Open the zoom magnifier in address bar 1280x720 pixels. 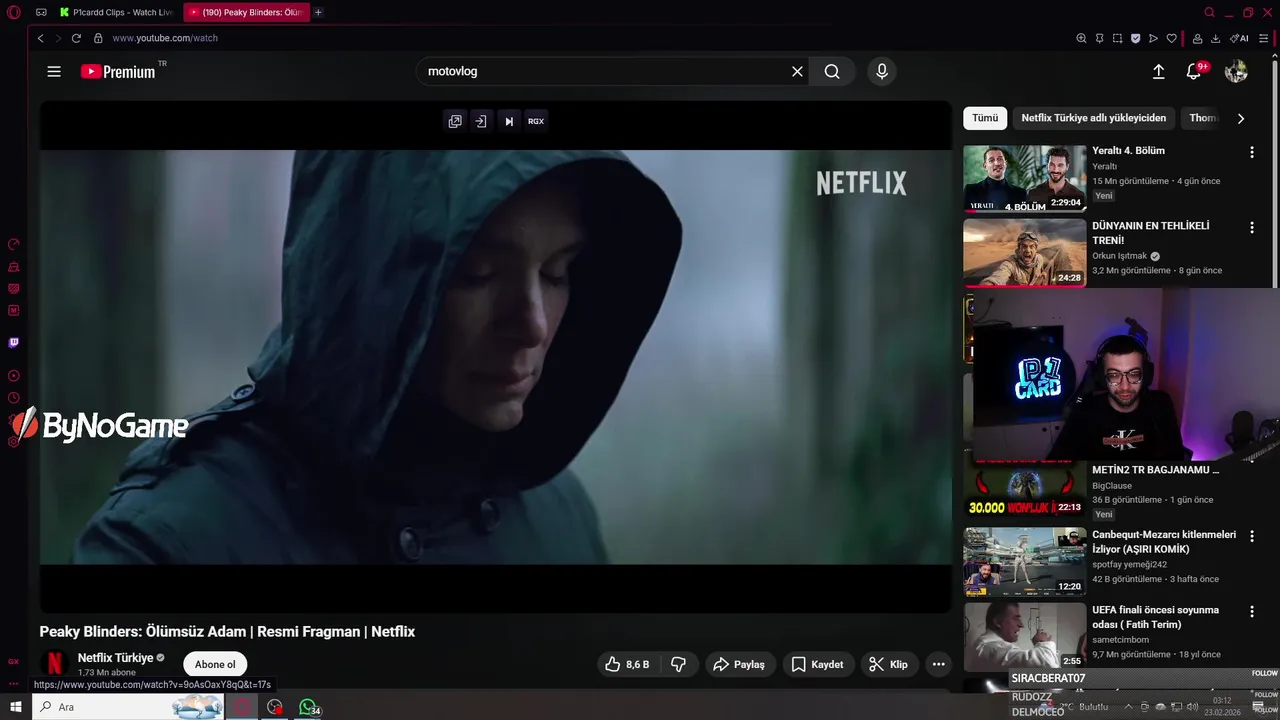[x=1081, y=38]
